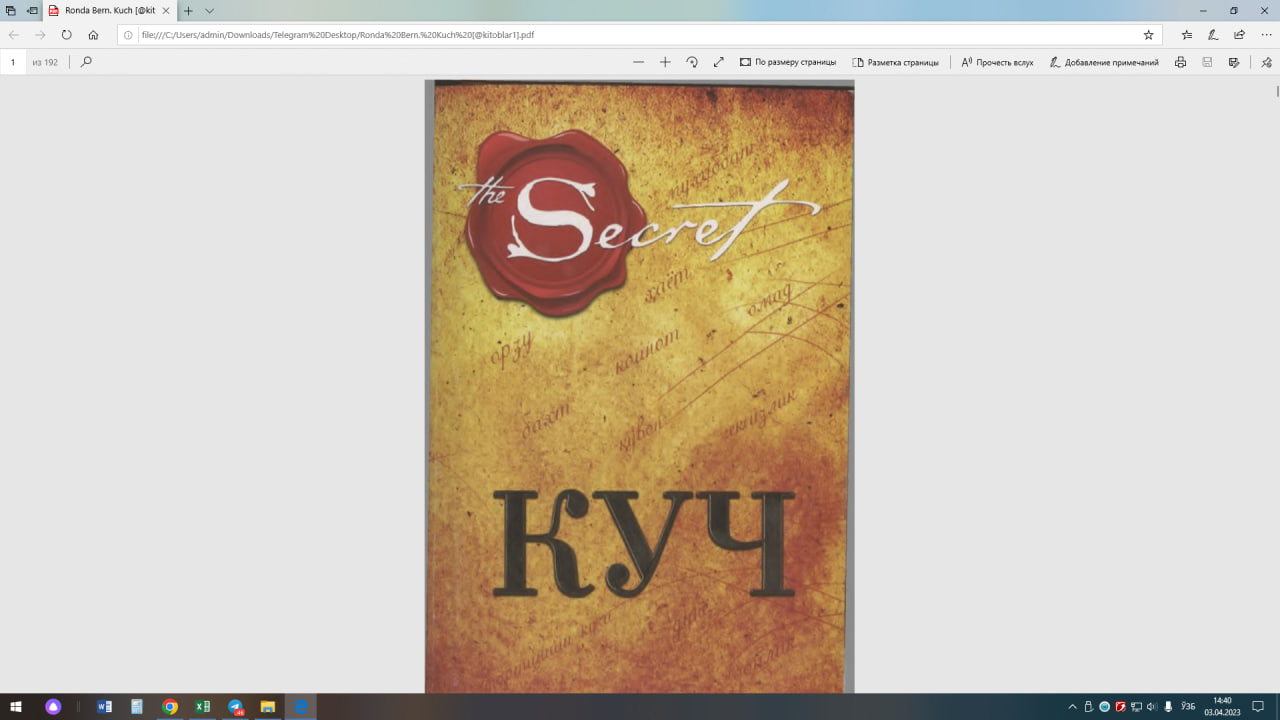Open Settings and more menu
The image size is (1280, 720).
coord(1265,34)
